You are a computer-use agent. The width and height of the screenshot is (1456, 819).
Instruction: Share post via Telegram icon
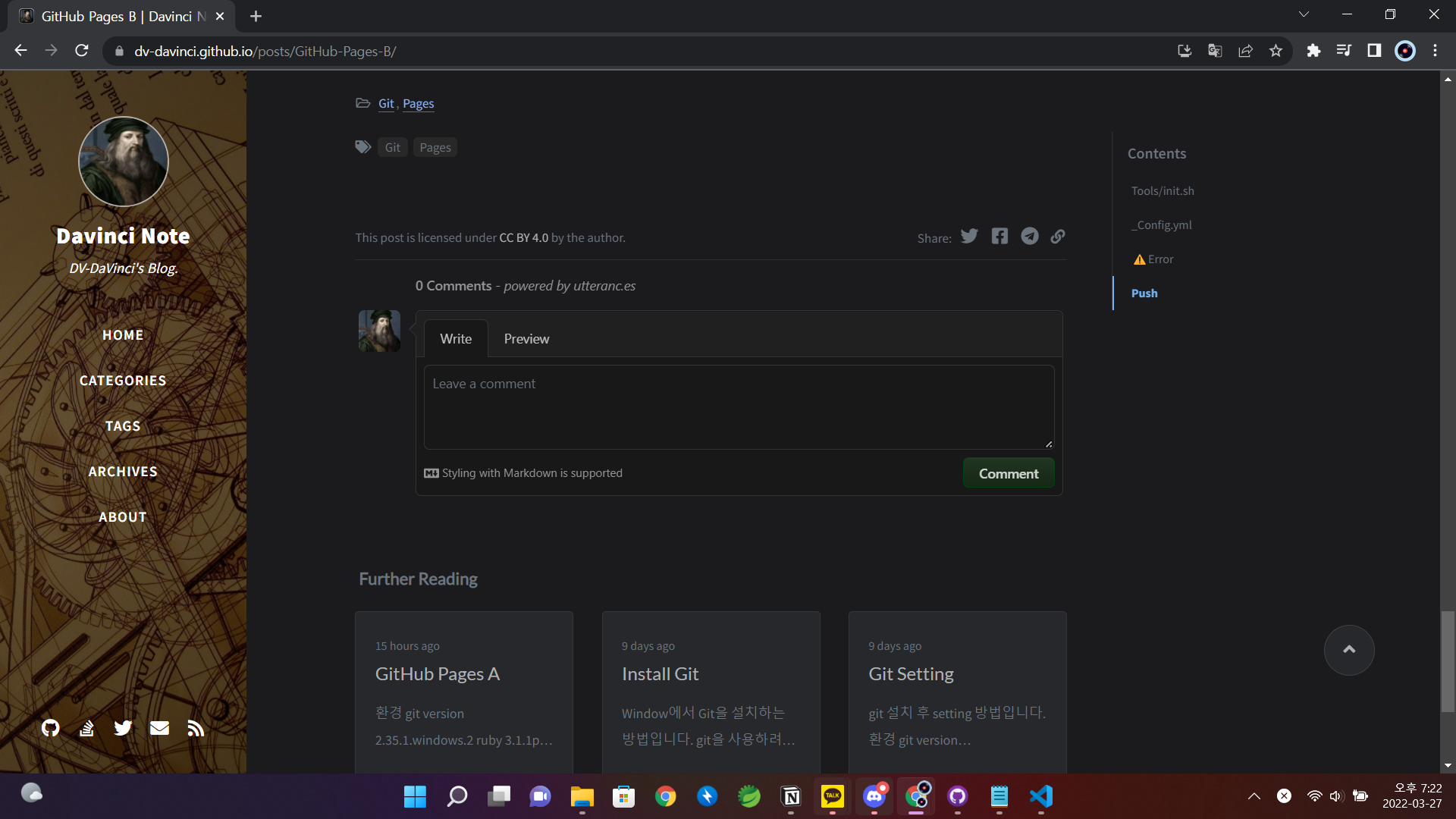(1029, 237)
